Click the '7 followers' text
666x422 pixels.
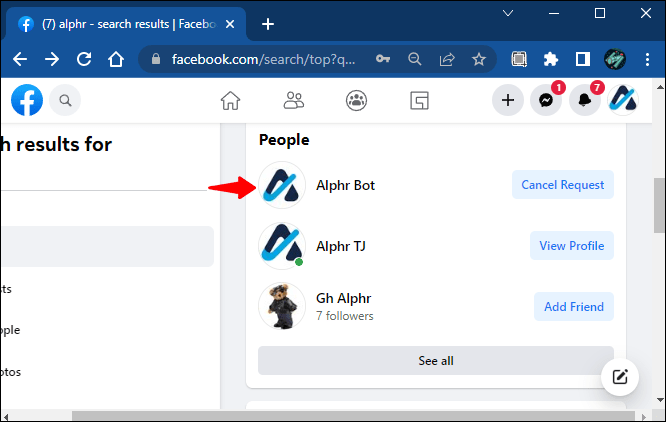(344, 316)
